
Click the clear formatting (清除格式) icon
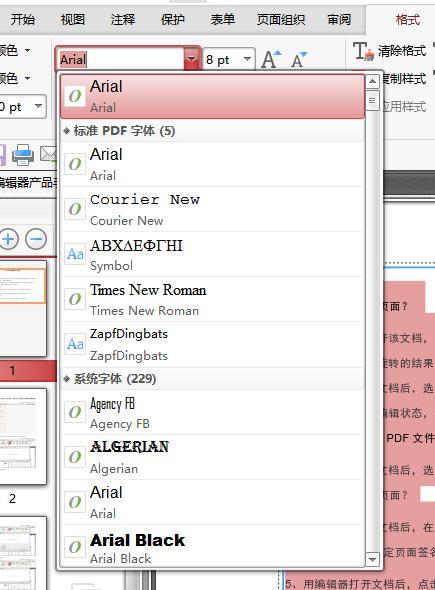[363, 51]
